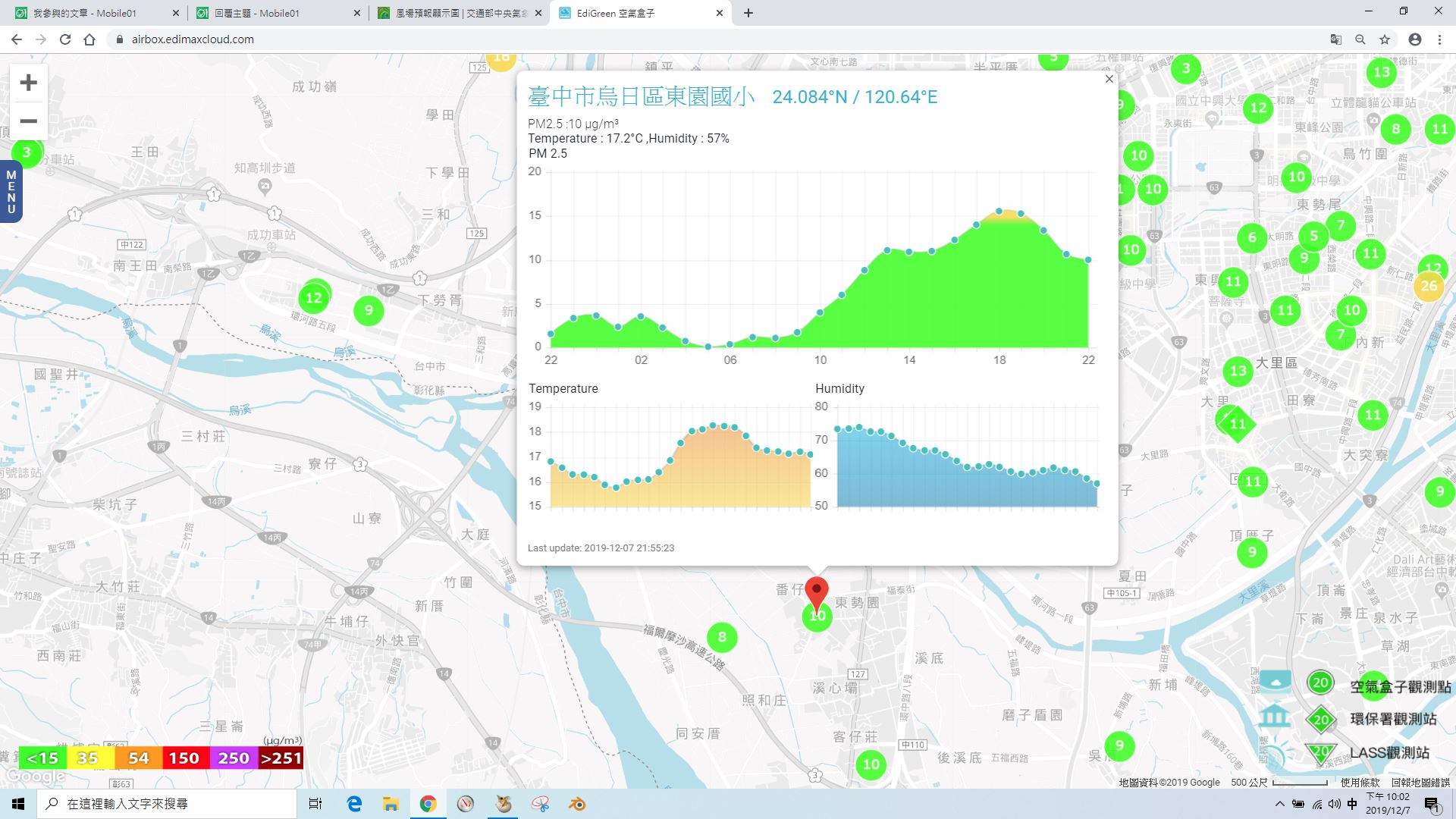Click the green marker labeled 8 near 烏竹圍
1456x819 pixels.
1395,129
